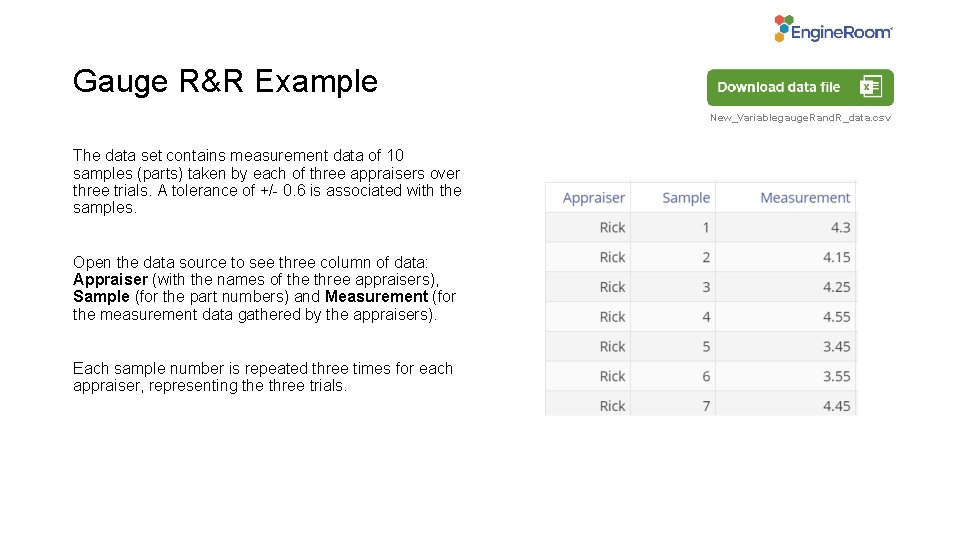Image resolution: width=960 pixels, height=540 pixels.
Task: Select the measurement value 4.3
Action: pos(841,228)
